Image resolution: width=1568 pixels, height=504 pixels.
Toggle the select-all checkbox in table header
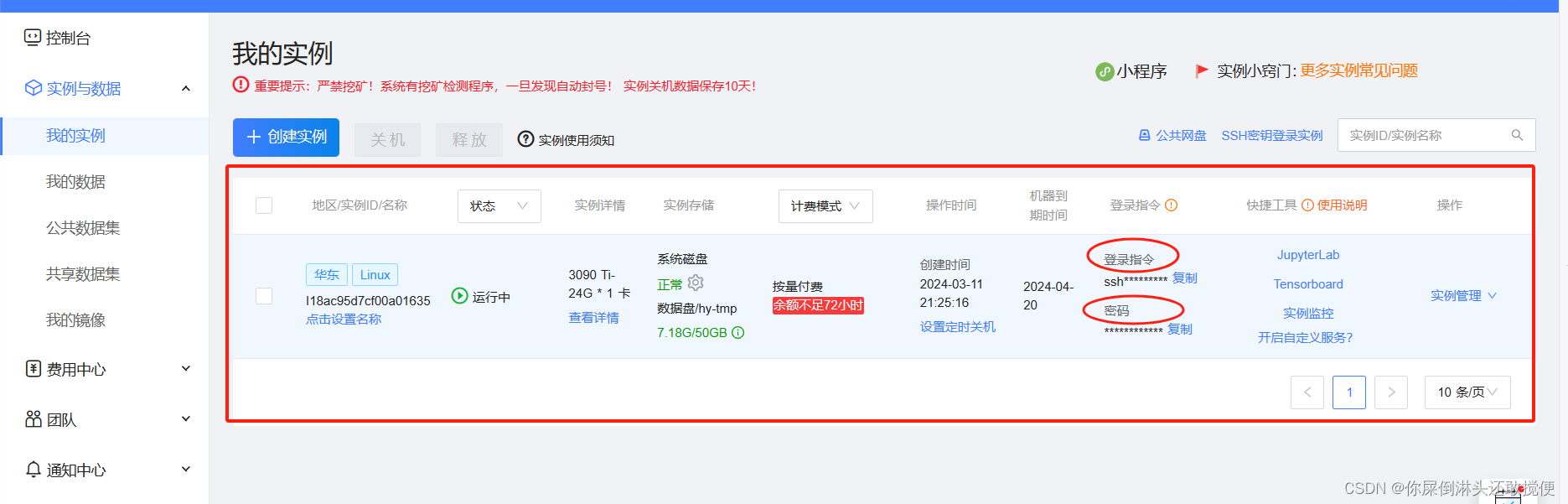(264, 205)
